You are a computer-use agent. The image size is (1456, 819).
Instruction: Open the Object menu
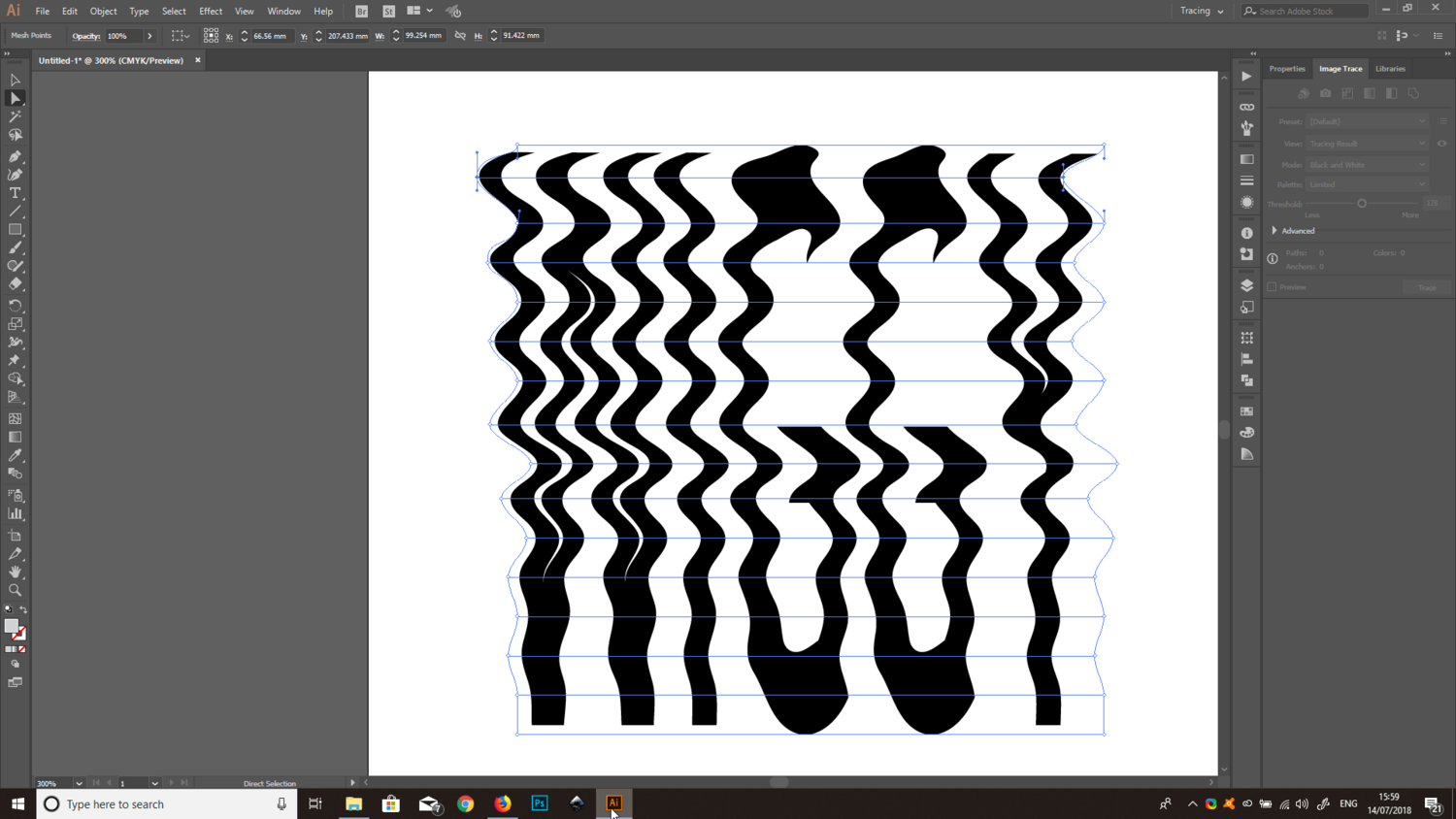(x=103, y=12)
